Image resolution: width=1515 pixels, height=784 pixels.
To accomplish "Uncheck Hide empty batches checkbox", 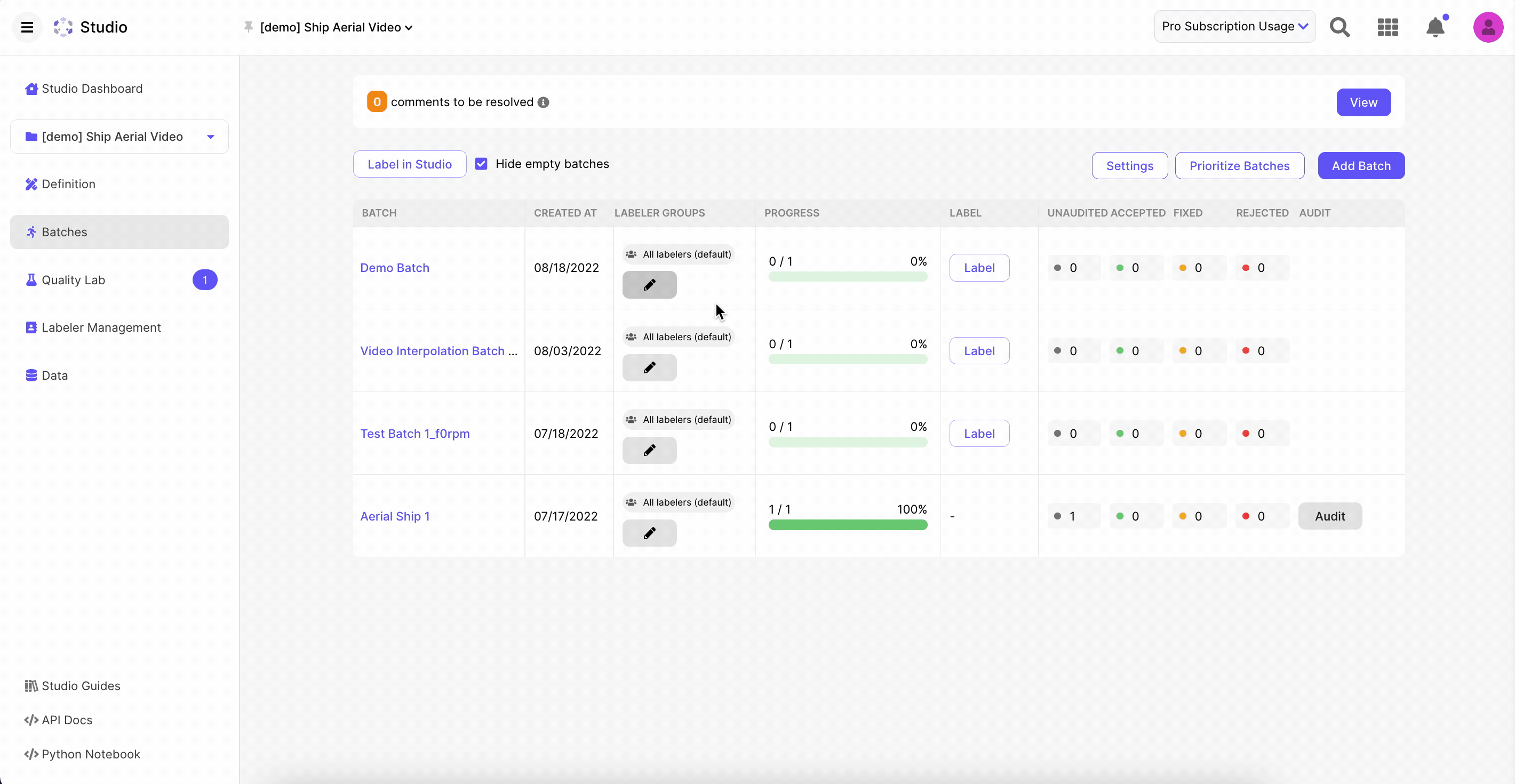I will coord(481,164).
